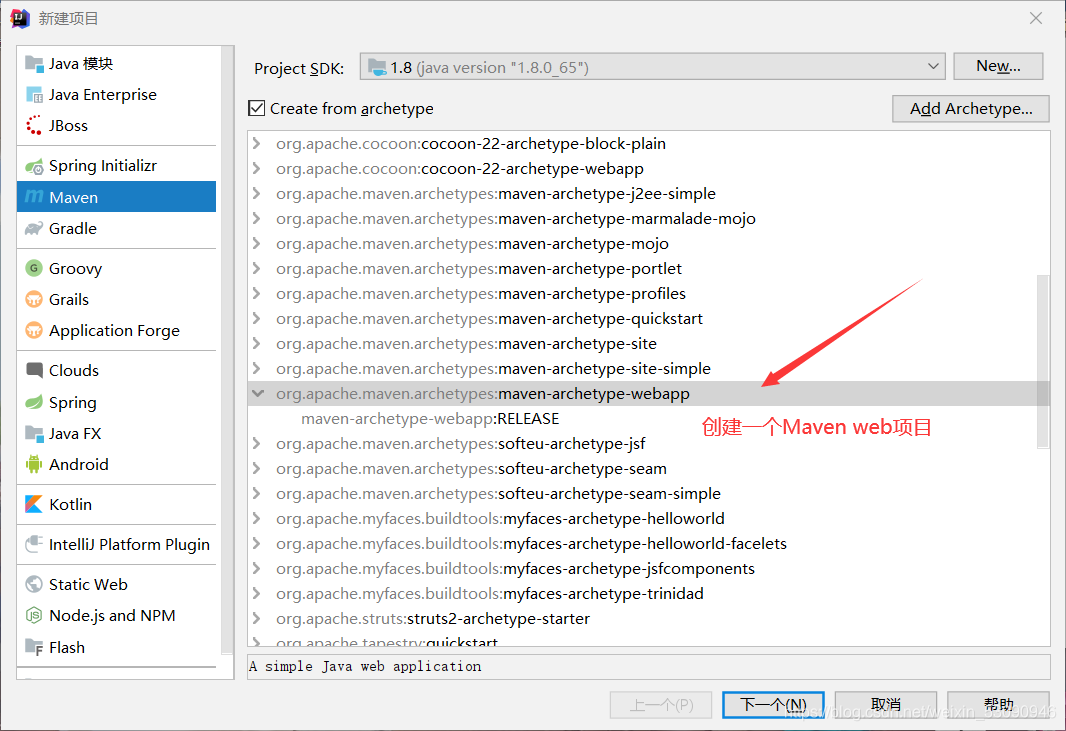Click the Gradle elephant icon
1066x731 pixels.
[34, 228]
